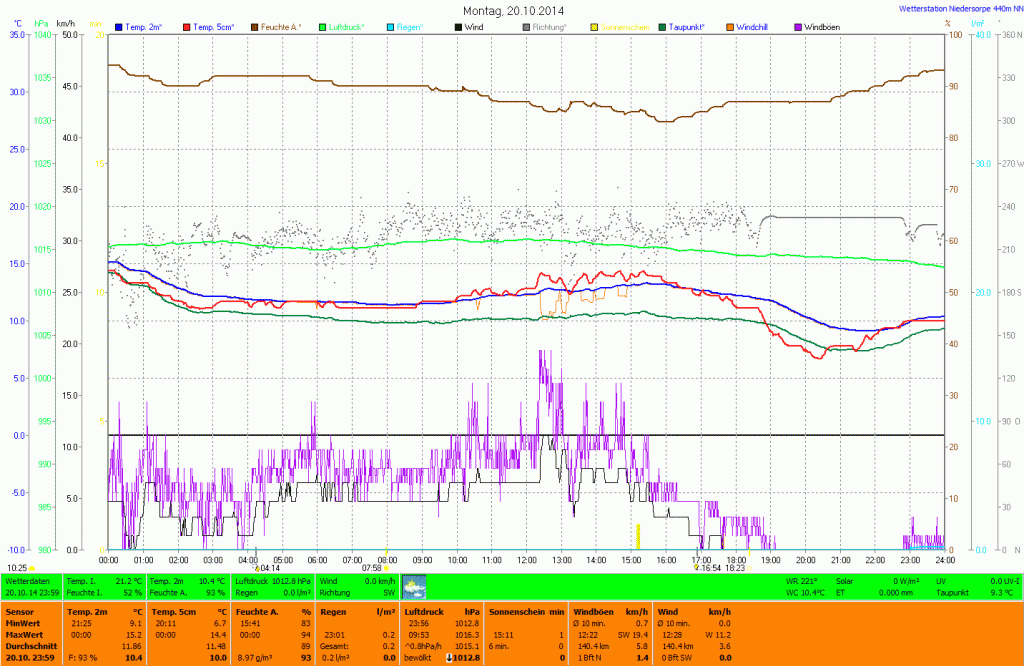Click the Wetterstation Niedersorpe 440m NN title
Screen dimensions: 1024x666
pos(954,9)
